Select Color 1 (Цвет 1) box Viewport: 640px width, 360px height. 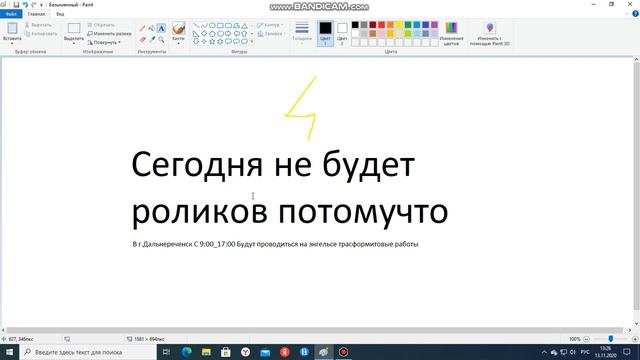coord(325,33)
